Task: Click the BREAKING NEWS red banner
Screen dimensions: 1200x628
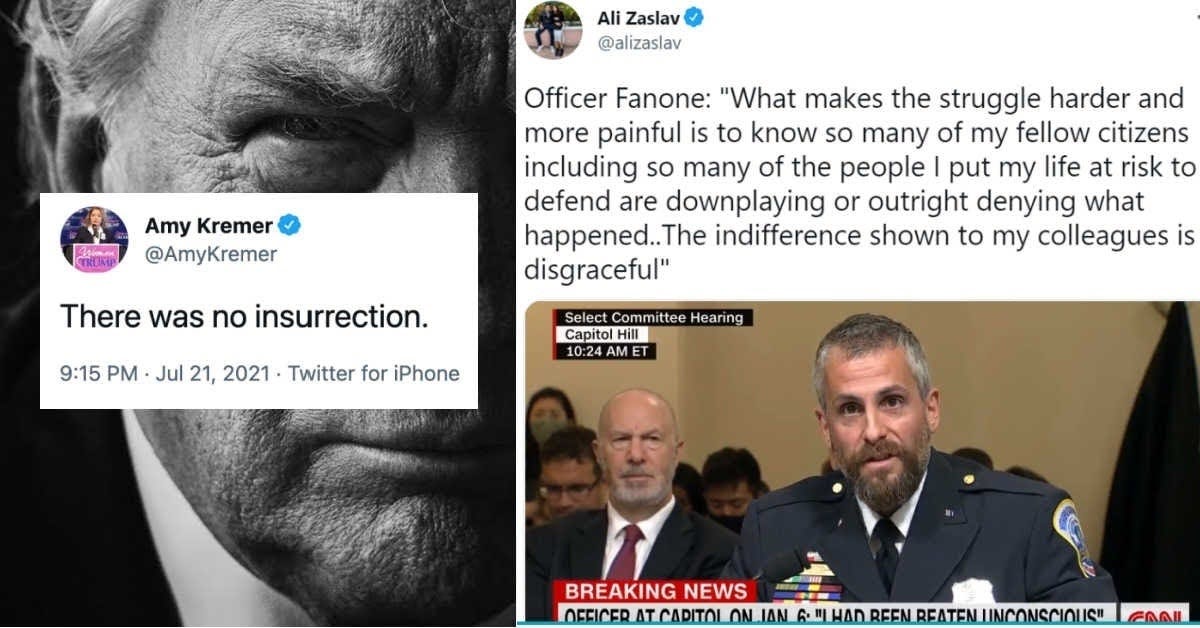Action: click(x=655, y=591)
